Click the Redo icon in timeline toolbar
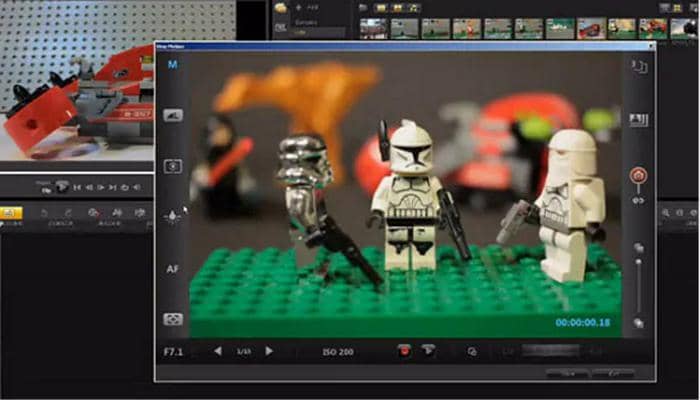Image resolution: width=700 pixels, height=401 pixels. (x=68, y=213)
